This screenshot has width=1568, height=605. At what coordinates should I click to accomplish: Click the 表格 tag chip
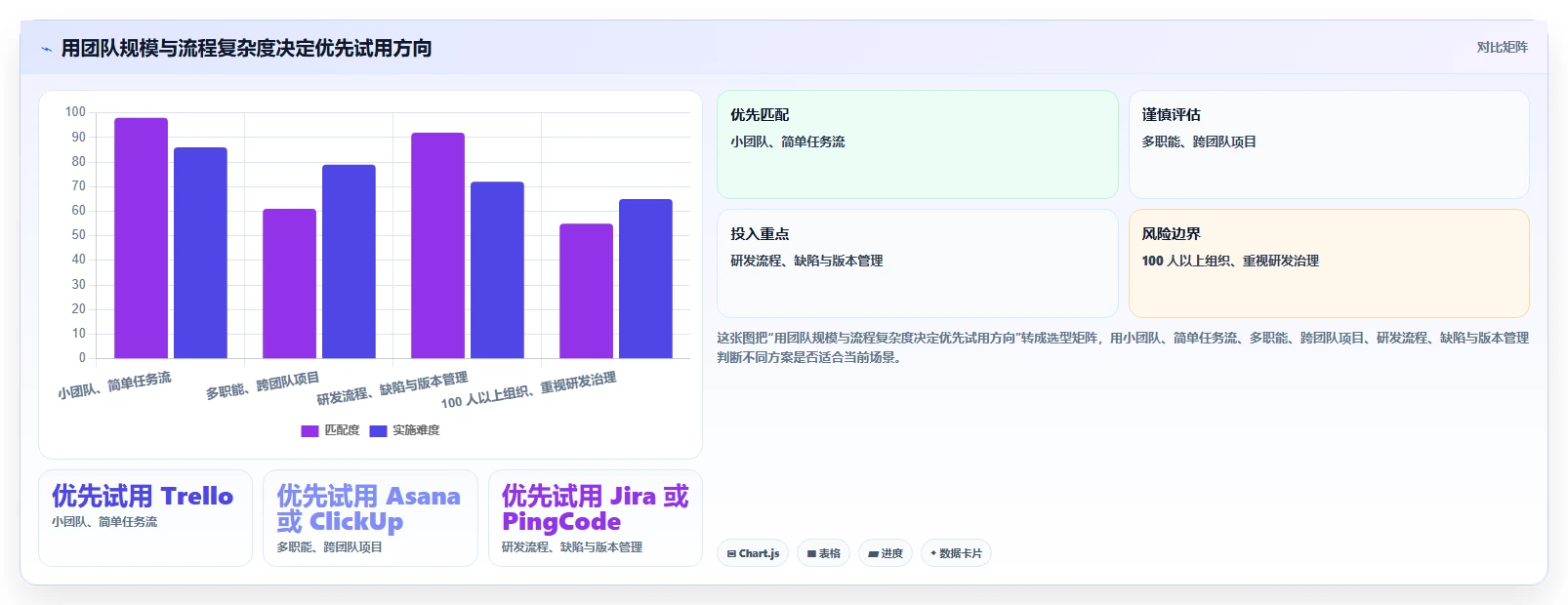pos(823,553)
